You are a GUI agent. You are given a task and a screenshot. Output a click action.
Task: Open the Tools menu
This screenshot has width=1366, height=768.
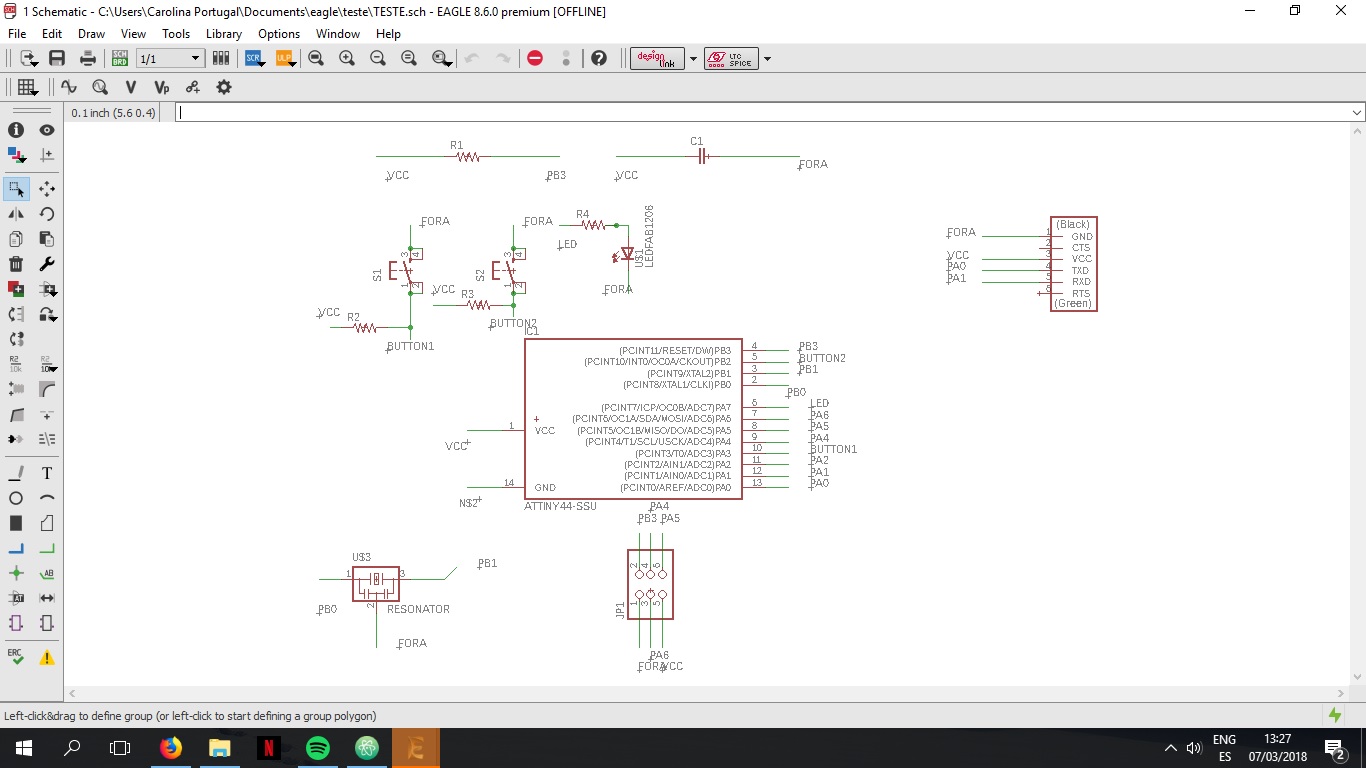click(x=176, y=34)
